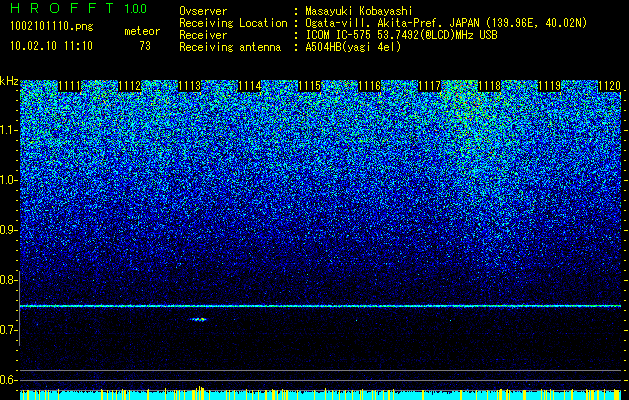Click the date stamp 10.02.10 11:10

51,46
